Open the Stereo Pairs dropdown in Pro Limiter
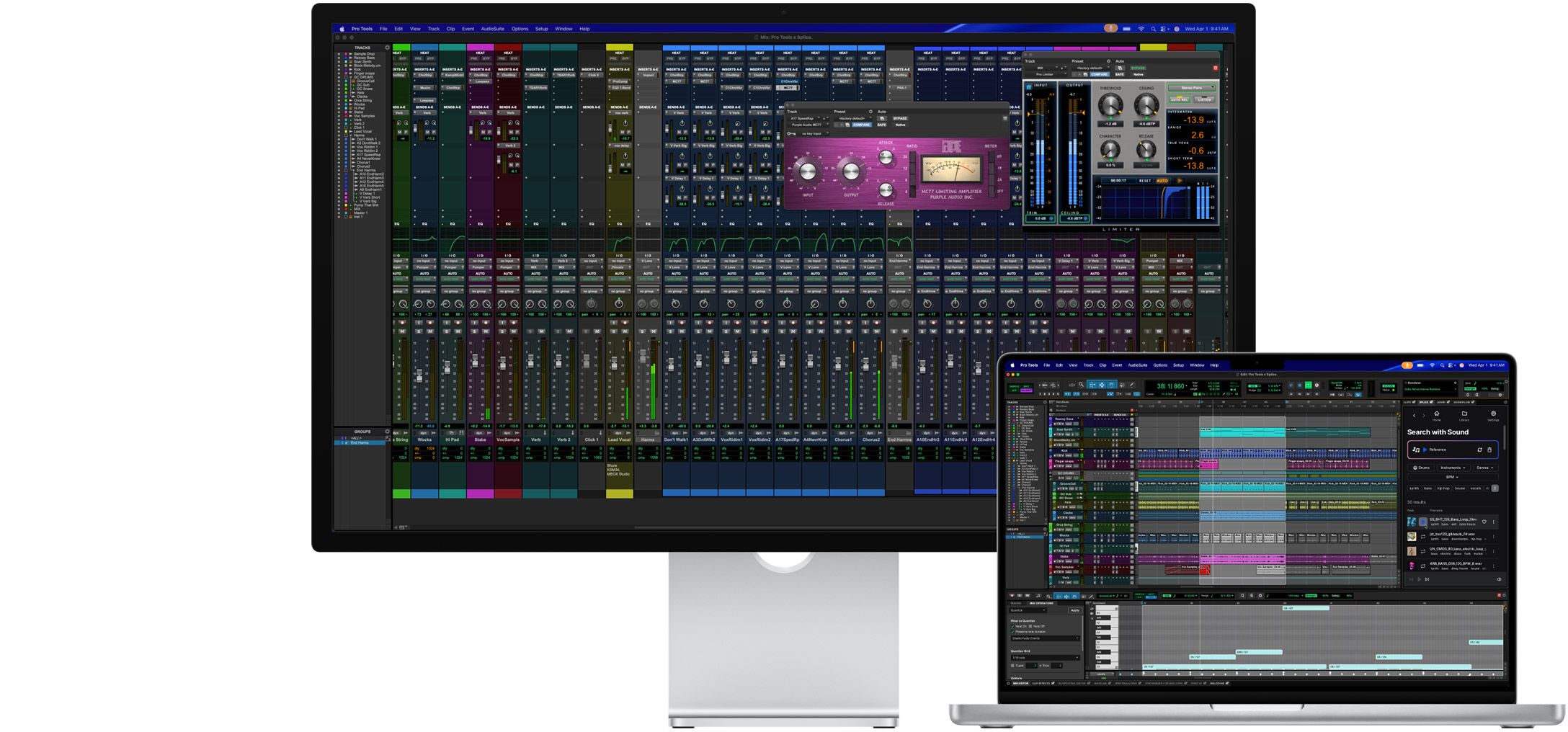The width and height of the screenshot is (1568, 732). (1191, 88)
